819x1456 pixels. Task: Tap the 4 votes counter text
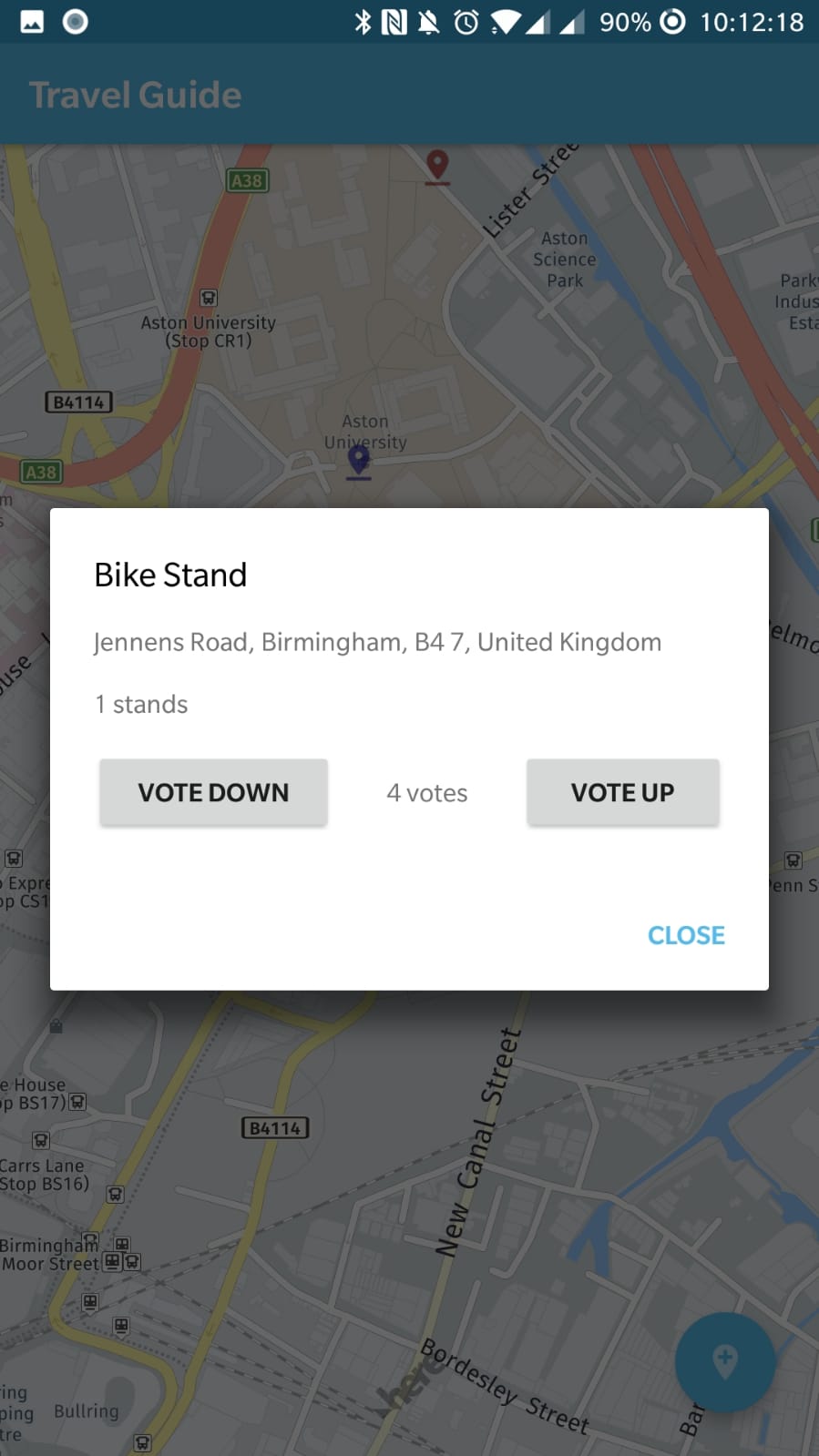pyautogui.click(x=427, y=793)
